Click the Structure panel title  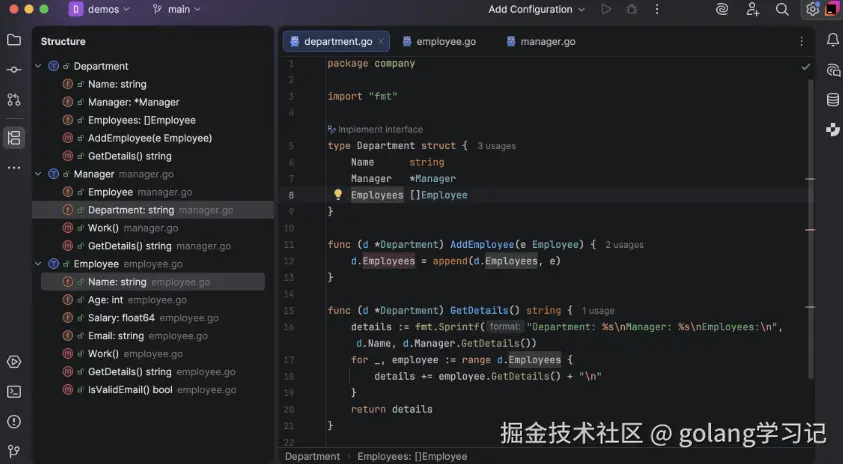click(63, 41)
